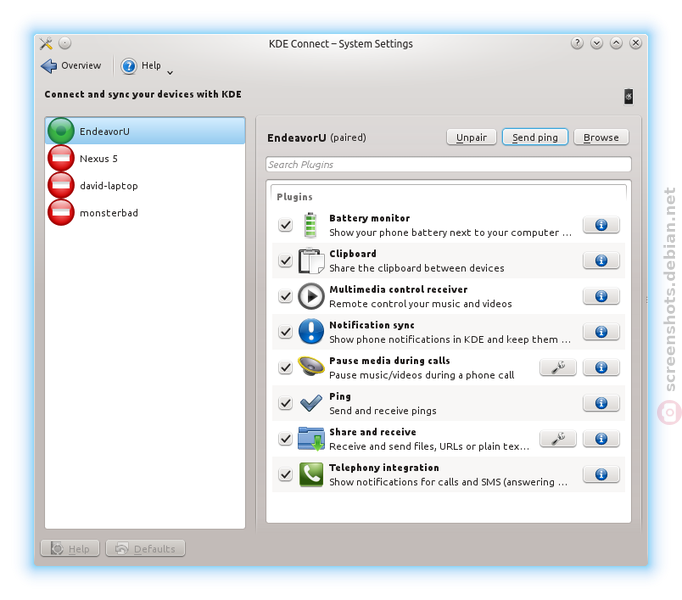This screenshot has height=600, width=682.
Task: Expand the Help toolbar dropdown arrow
Action: coord(170,73)
